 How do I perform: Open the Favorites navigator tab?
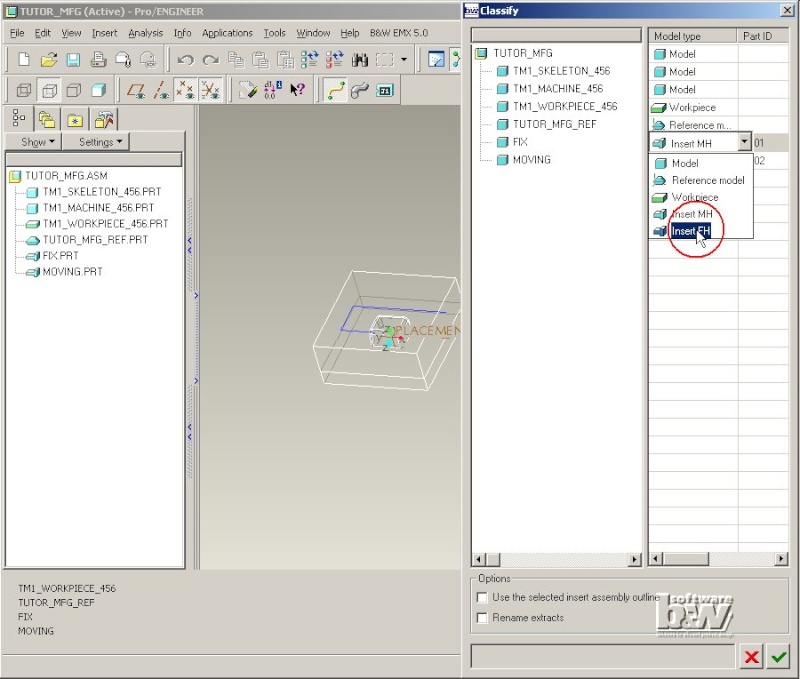point(75,119)
